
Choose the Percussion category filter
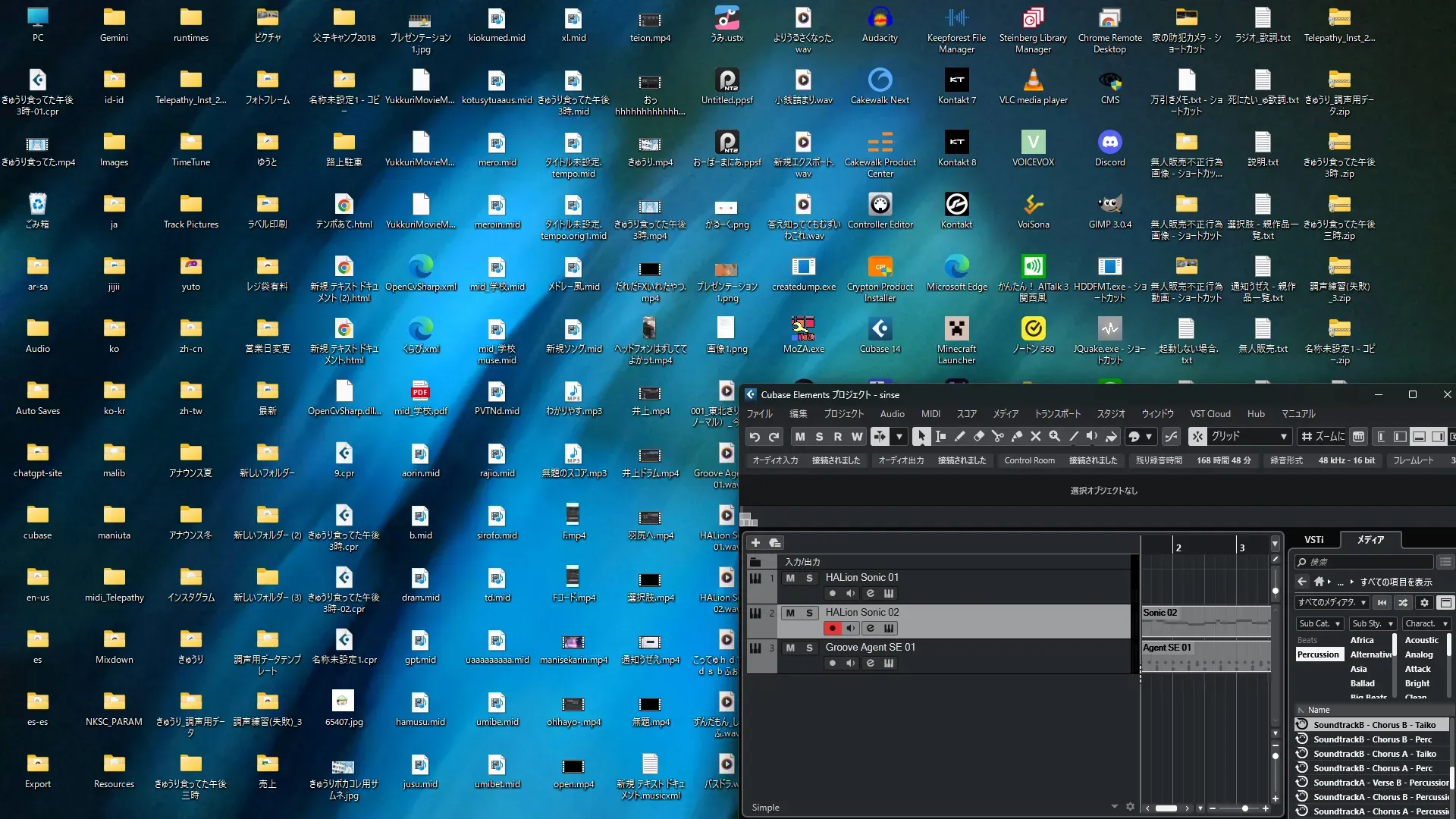(1318, 654)
